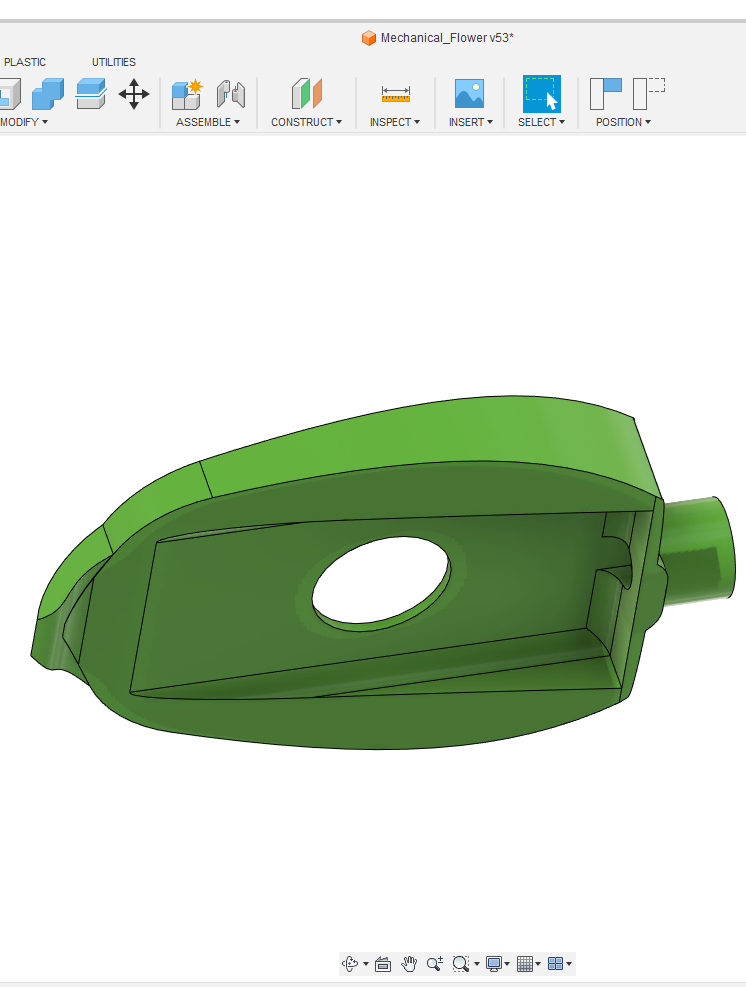Select the Pan hand tool
This screenshot has width=746, height=987.
point(409,964)
